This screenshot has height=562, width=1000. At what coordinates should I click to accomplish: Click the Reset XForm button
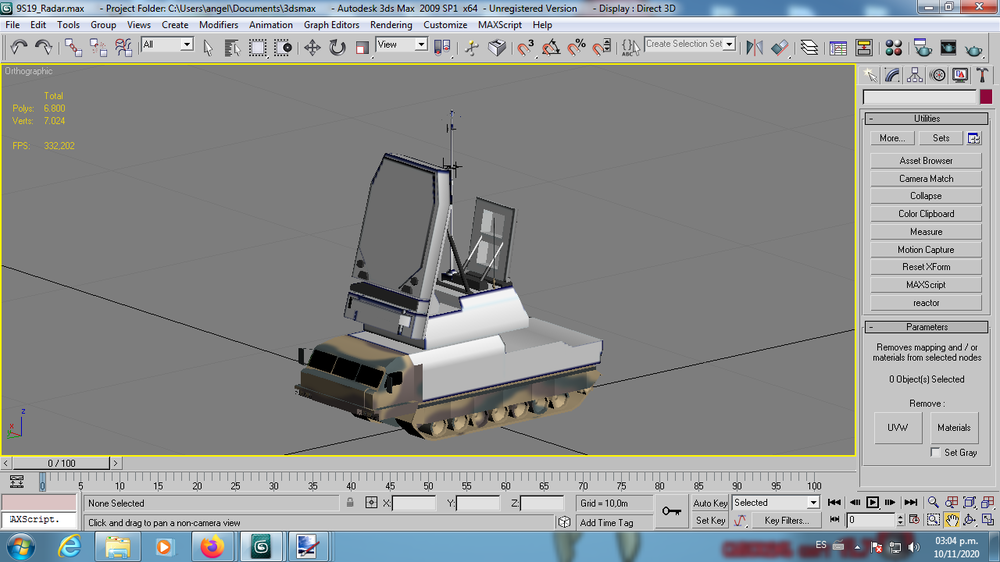coord(926,267)
